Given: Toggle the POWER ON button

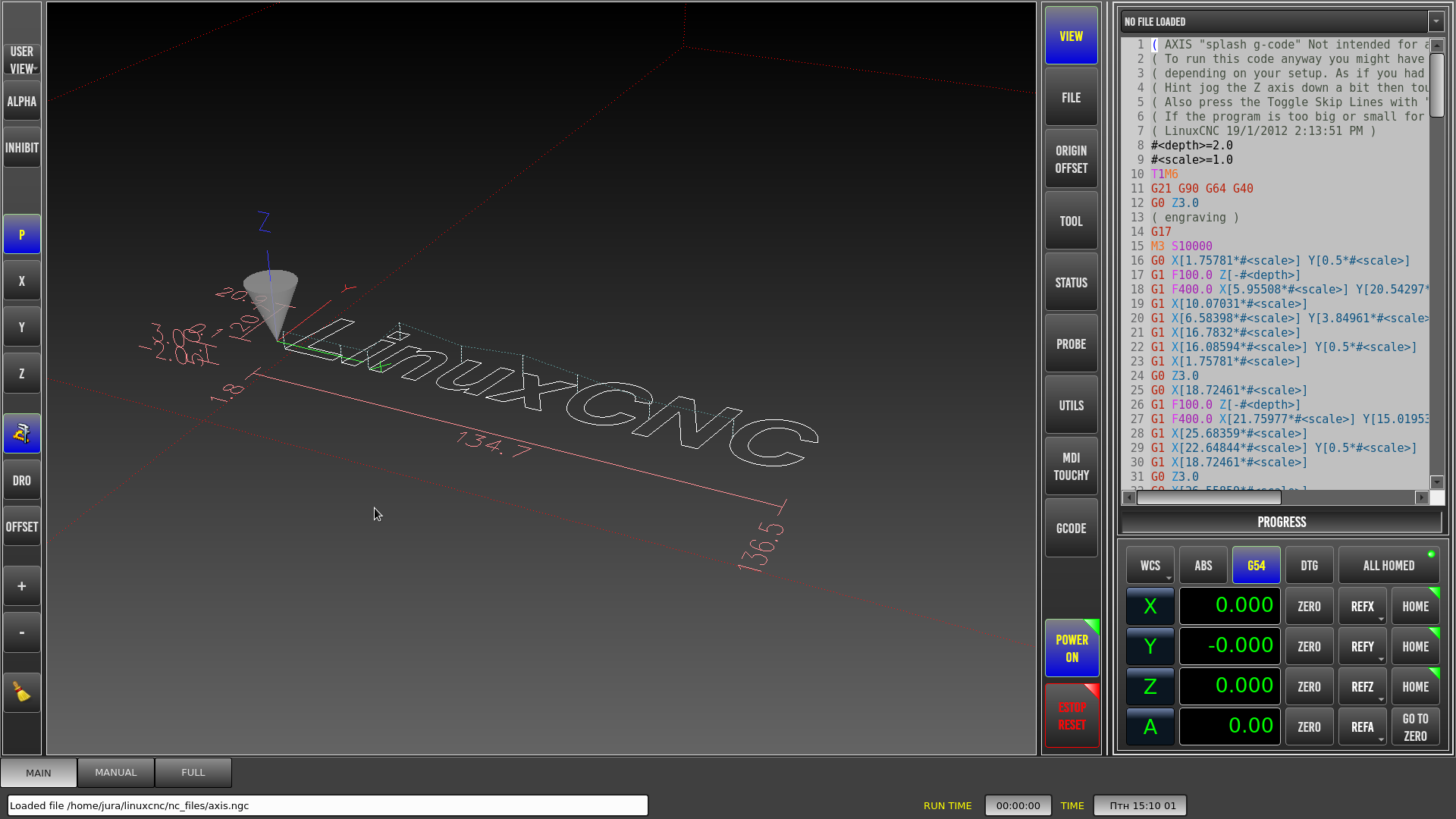Looking at the screenshot, I should [1071, 648].
